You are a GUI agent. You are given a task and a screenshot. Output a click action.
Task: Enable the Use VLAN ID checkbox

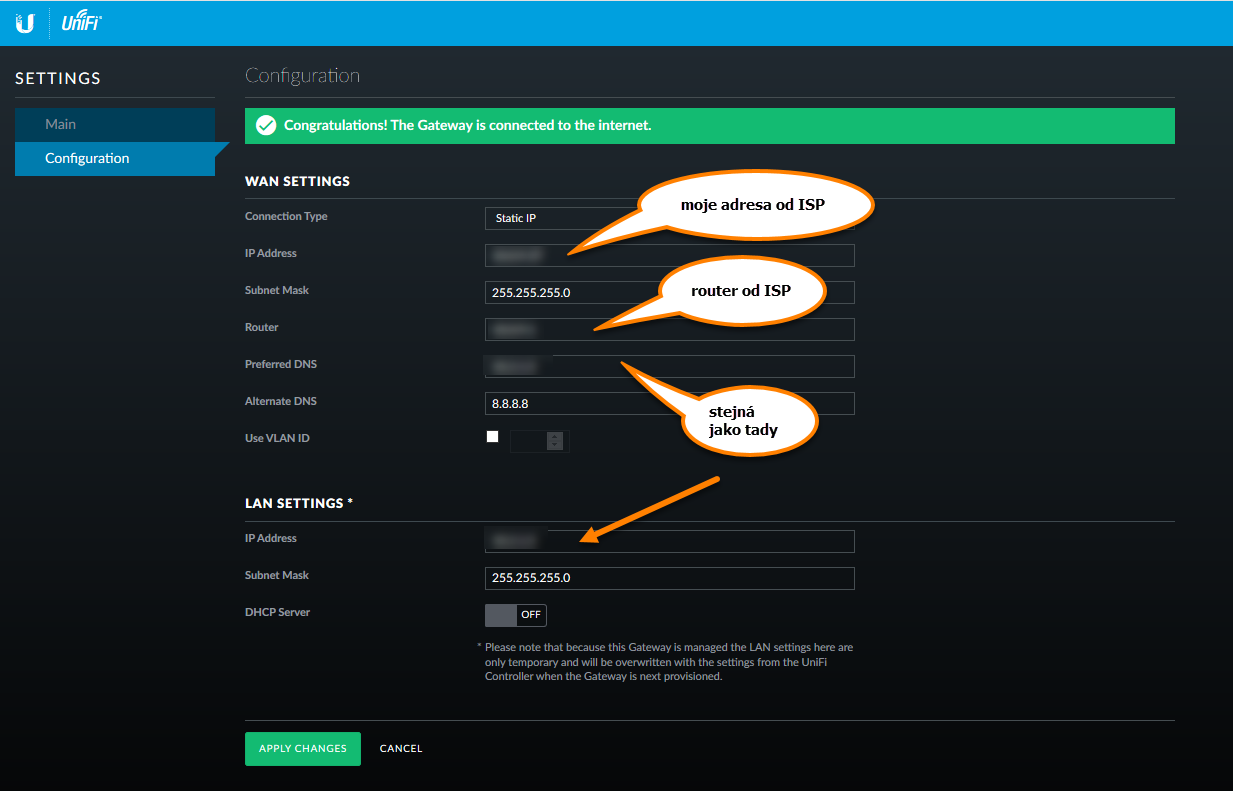(x=492, y=437)
